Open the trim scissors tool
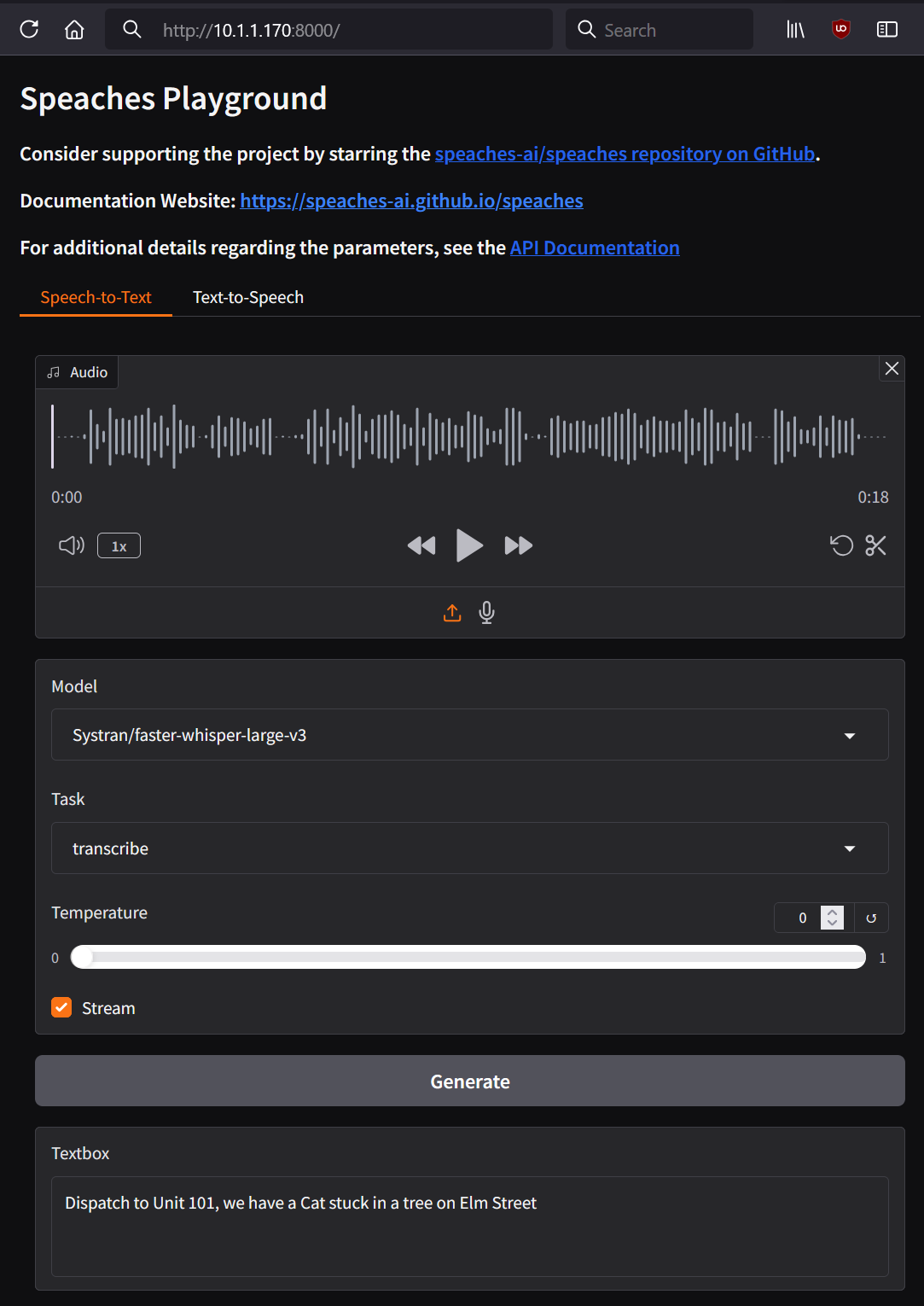Screen dimensions: 924x1306 pyautogui.click(x=875, y=545)
